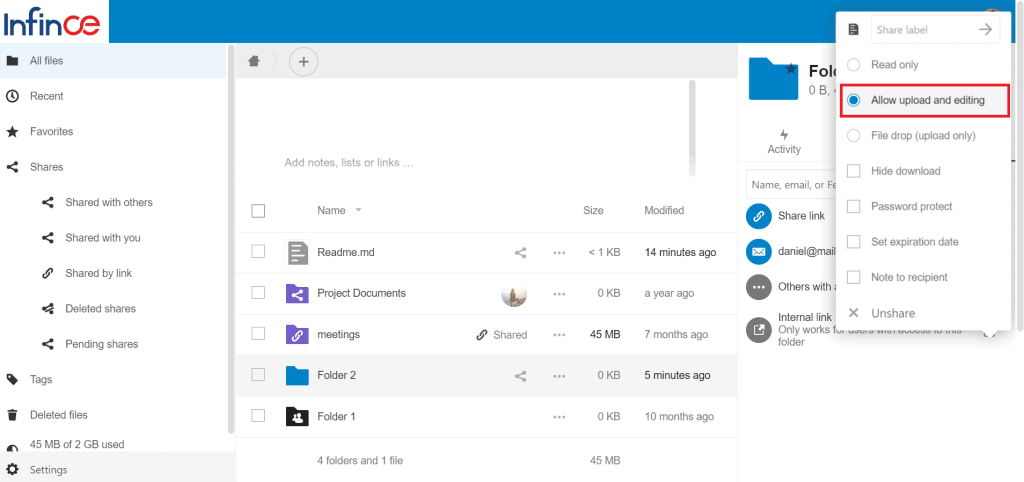Open the Activity tab in sidebar
The height and width of the screenshot is (482, 1024).
[x=784, y=141]
